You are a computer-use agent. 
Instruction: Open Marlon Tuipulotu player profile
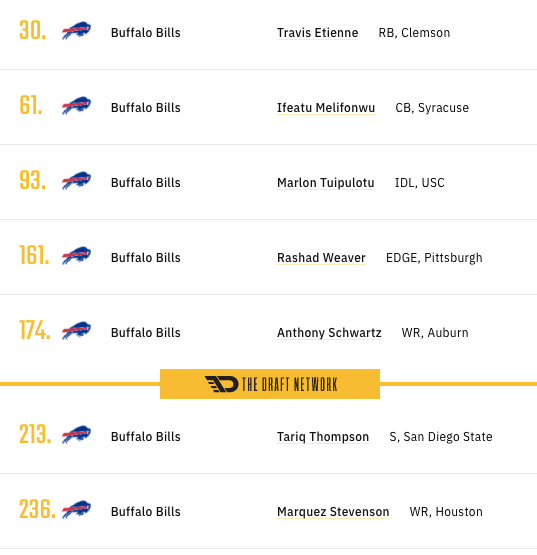tap(326, 183)
